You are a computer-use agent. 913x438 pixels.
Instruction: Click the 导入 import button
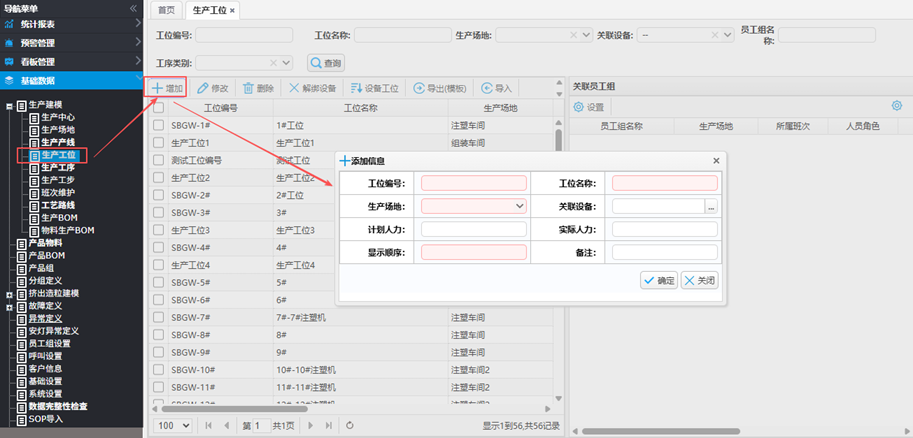[x=497, y=89]
